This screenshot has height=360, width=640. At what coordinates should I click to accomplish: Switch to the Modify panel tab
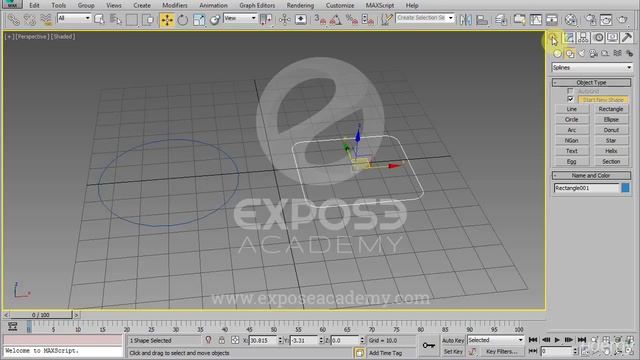coord(569,38)
